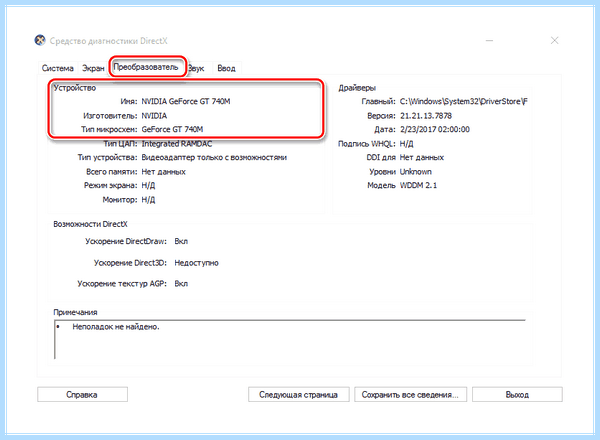Click the Режим экрана value Н/Д
This screenshot has height=440, width=600.
point(148,186)
